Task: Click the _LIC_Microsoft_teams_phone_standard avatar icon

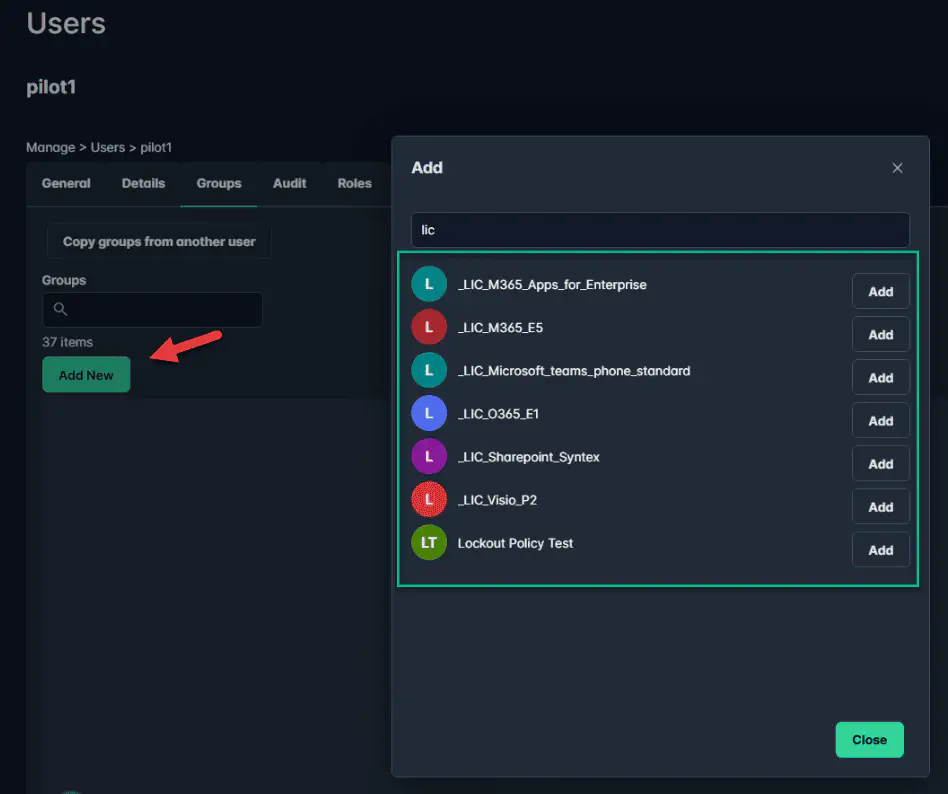Action: (x=428, y=371)
